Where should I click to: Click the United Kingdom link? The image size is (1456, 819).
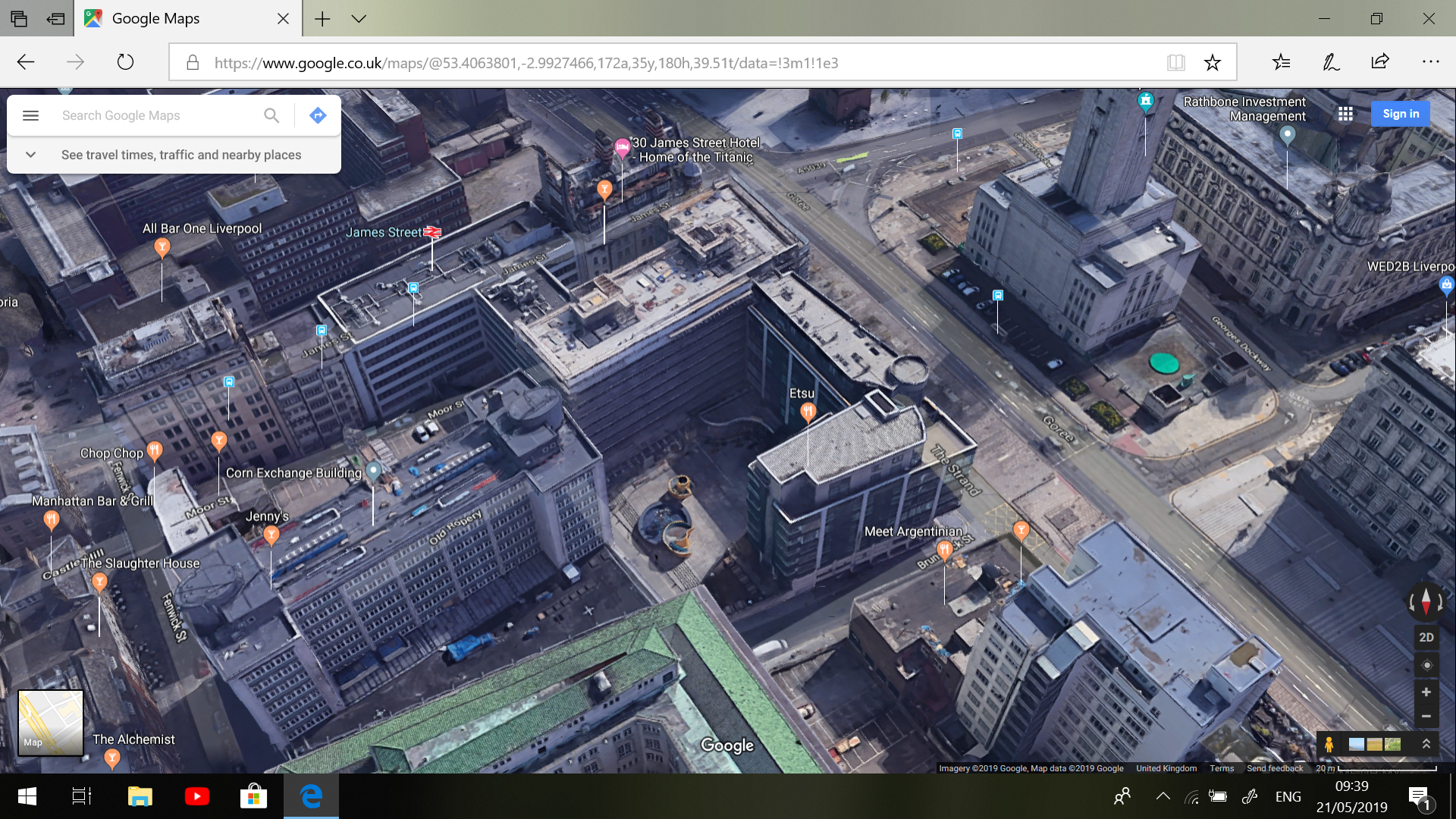[x=1166, y=768]
